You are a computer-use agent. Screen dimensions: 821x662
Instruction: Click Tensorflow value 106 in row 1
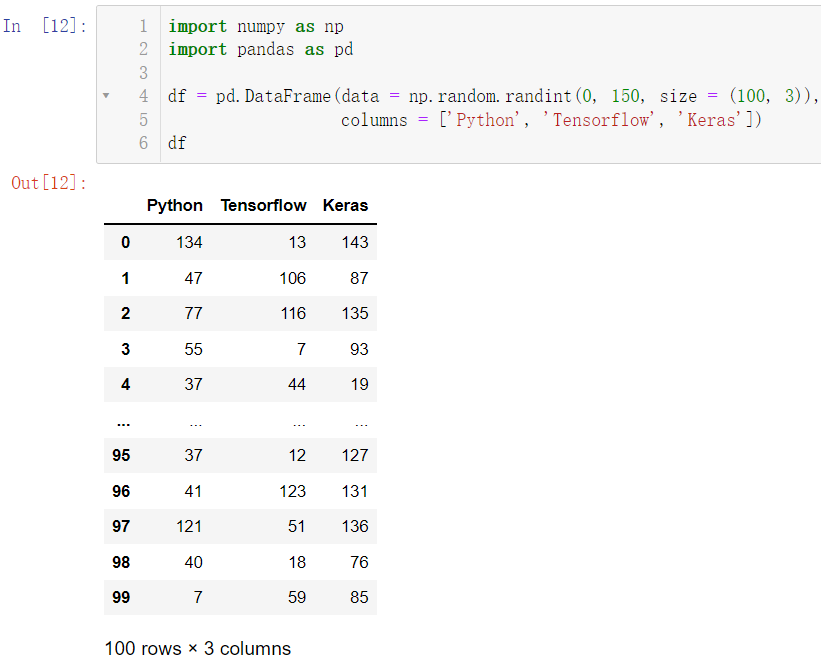coord(293,278)
